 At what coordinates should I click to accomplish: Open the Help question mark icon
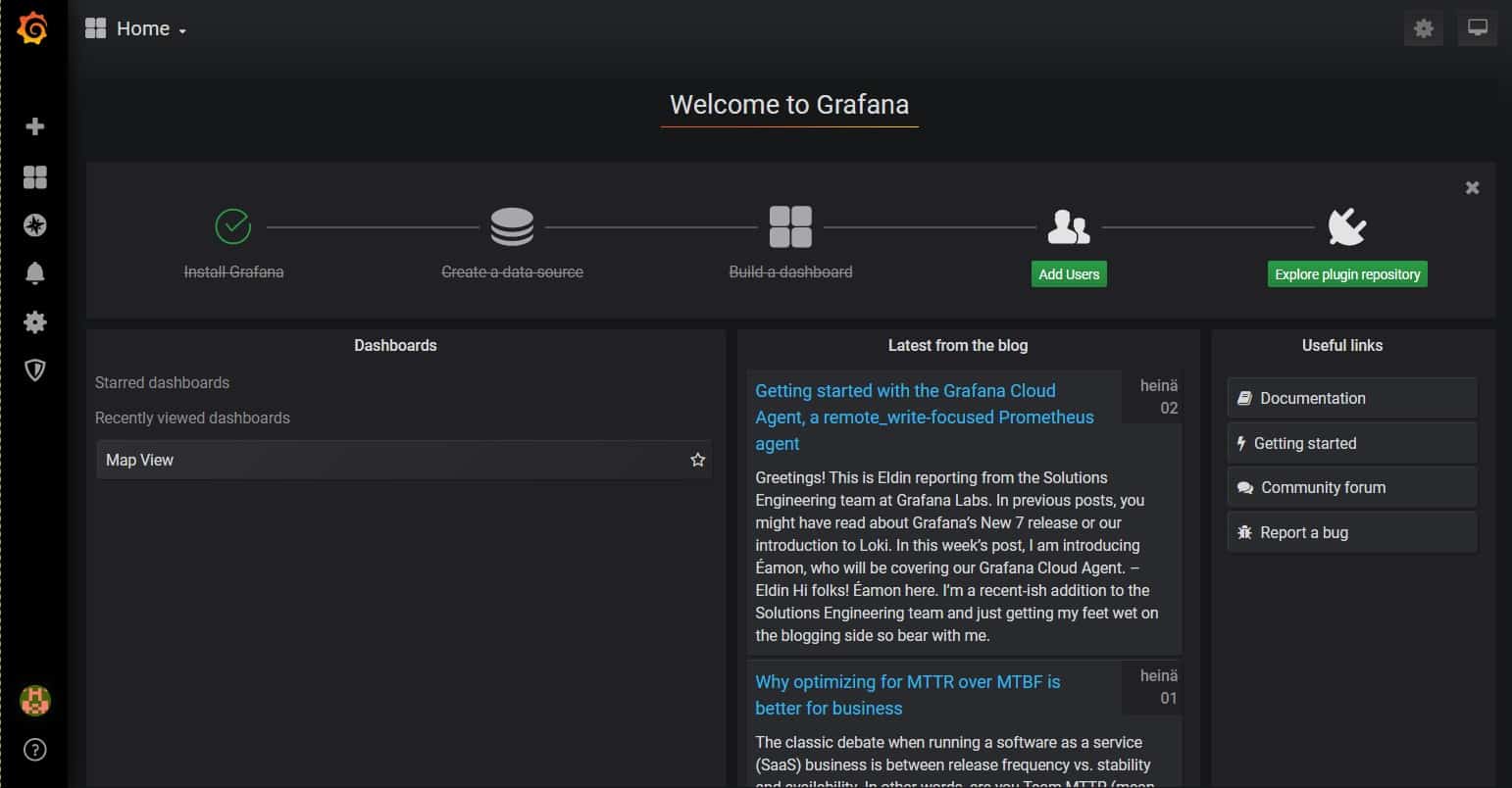tap(35, 750)
